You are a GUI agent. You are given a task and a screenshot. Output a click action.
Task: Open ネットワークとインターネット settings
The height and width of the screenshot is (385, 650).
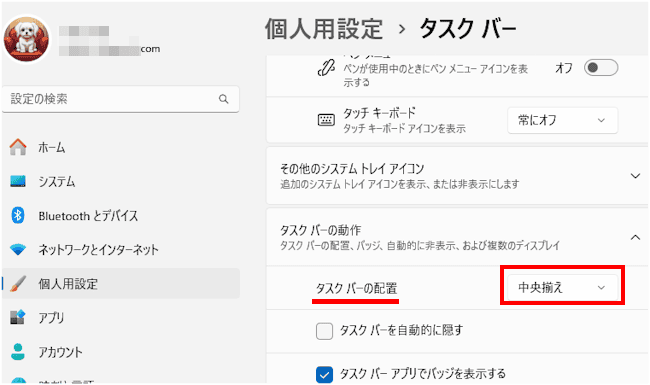(x=121, y=249)
